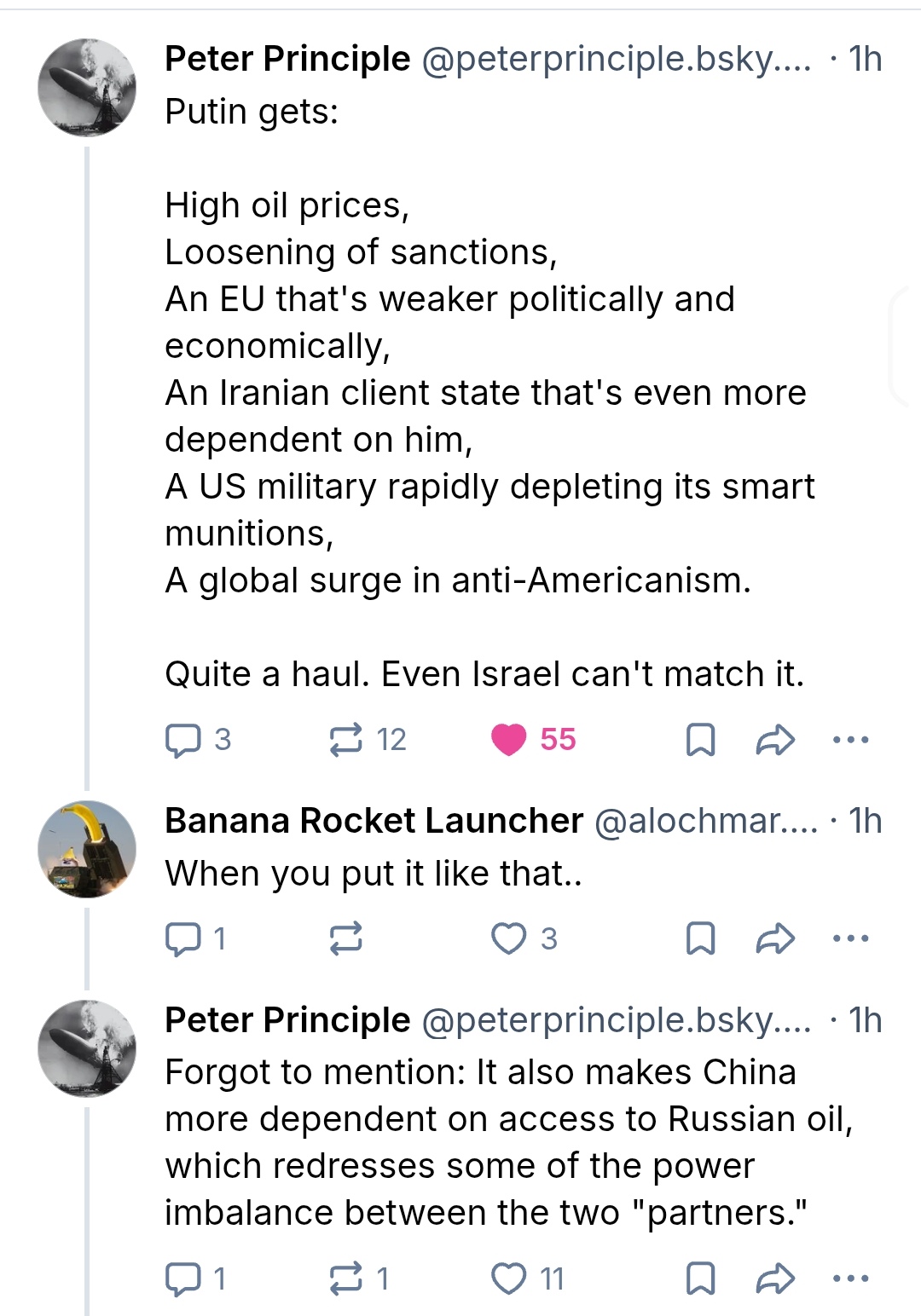Open more options on 'Forgot to mention' post
Viewport: 921px width, 1316px height.
[x=850, y=1278]
